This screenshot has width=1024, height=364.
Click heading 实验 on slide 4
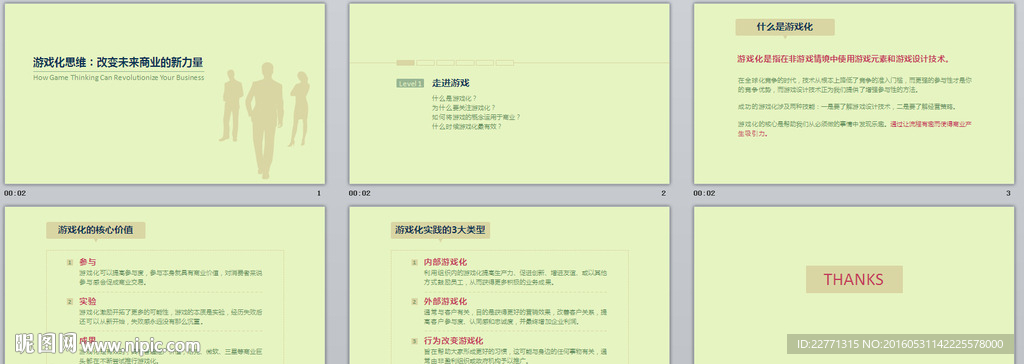tap(88, 301)
